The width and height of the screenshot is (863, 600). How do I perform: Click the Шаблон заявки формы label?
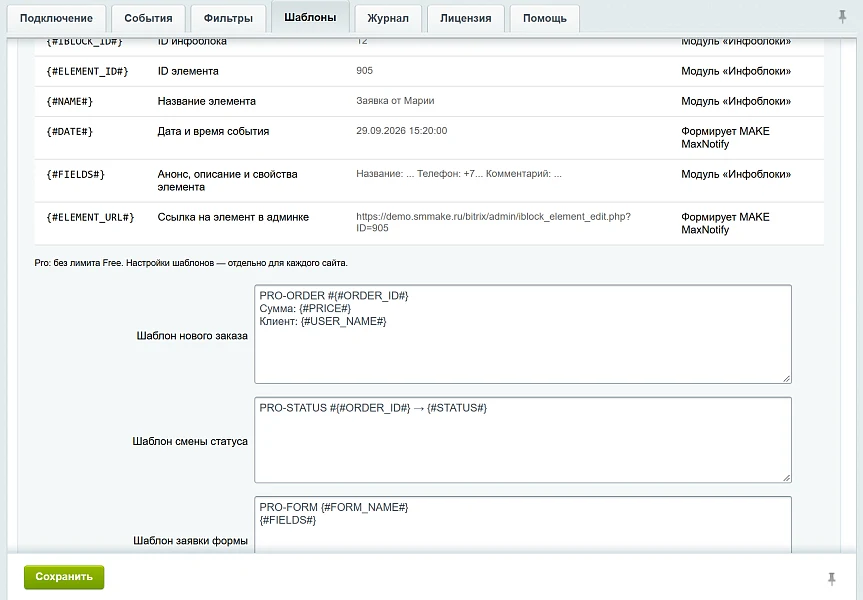[190, 541]
